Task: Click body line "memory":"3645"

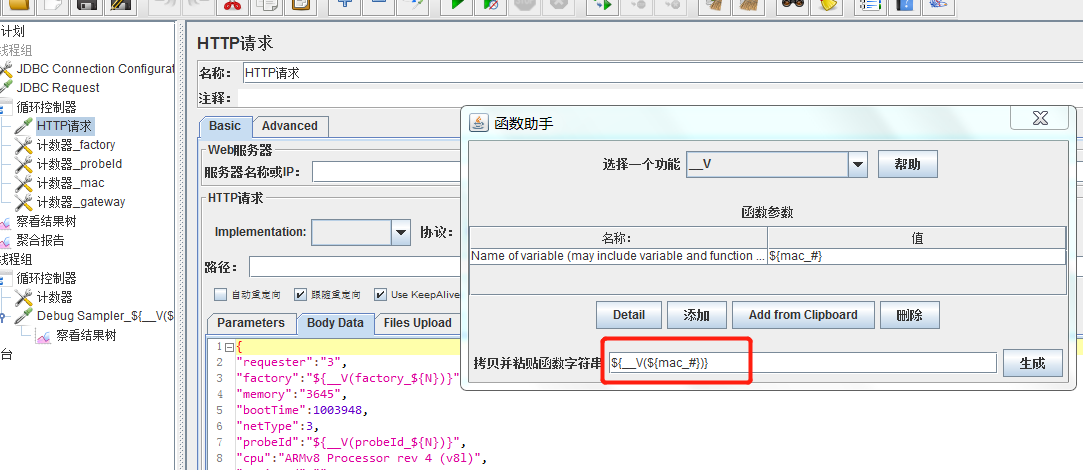Action: [x=291, y=394]
